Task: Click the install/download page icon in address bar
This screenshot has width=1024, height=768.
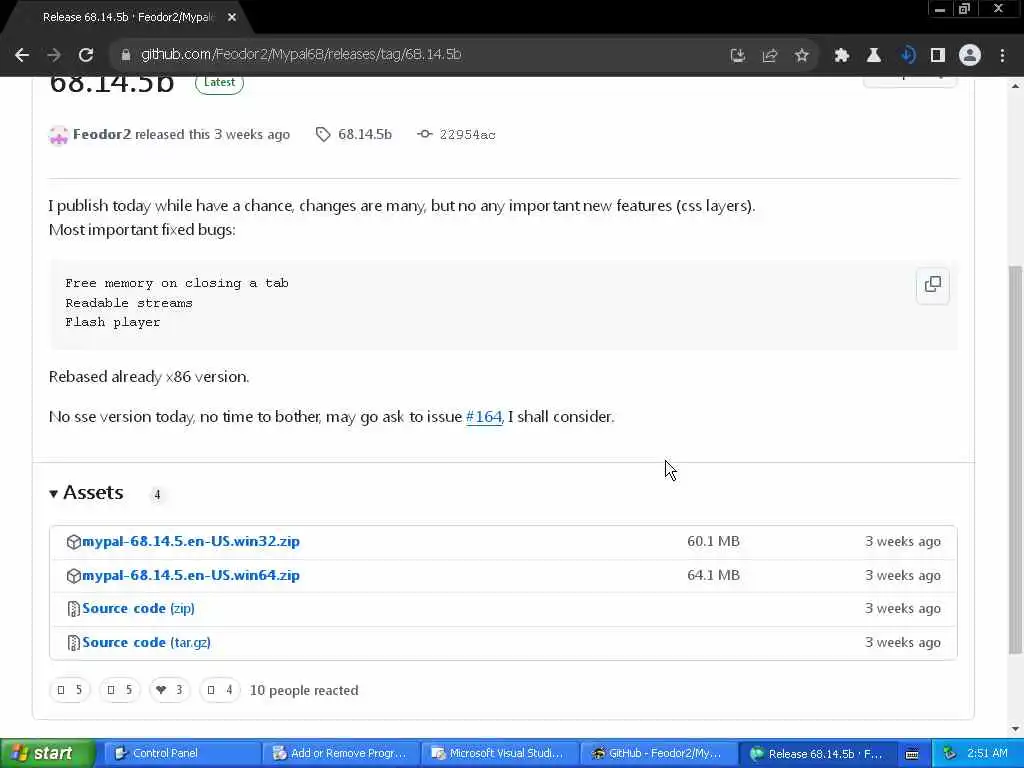Action: click(737, 56)
